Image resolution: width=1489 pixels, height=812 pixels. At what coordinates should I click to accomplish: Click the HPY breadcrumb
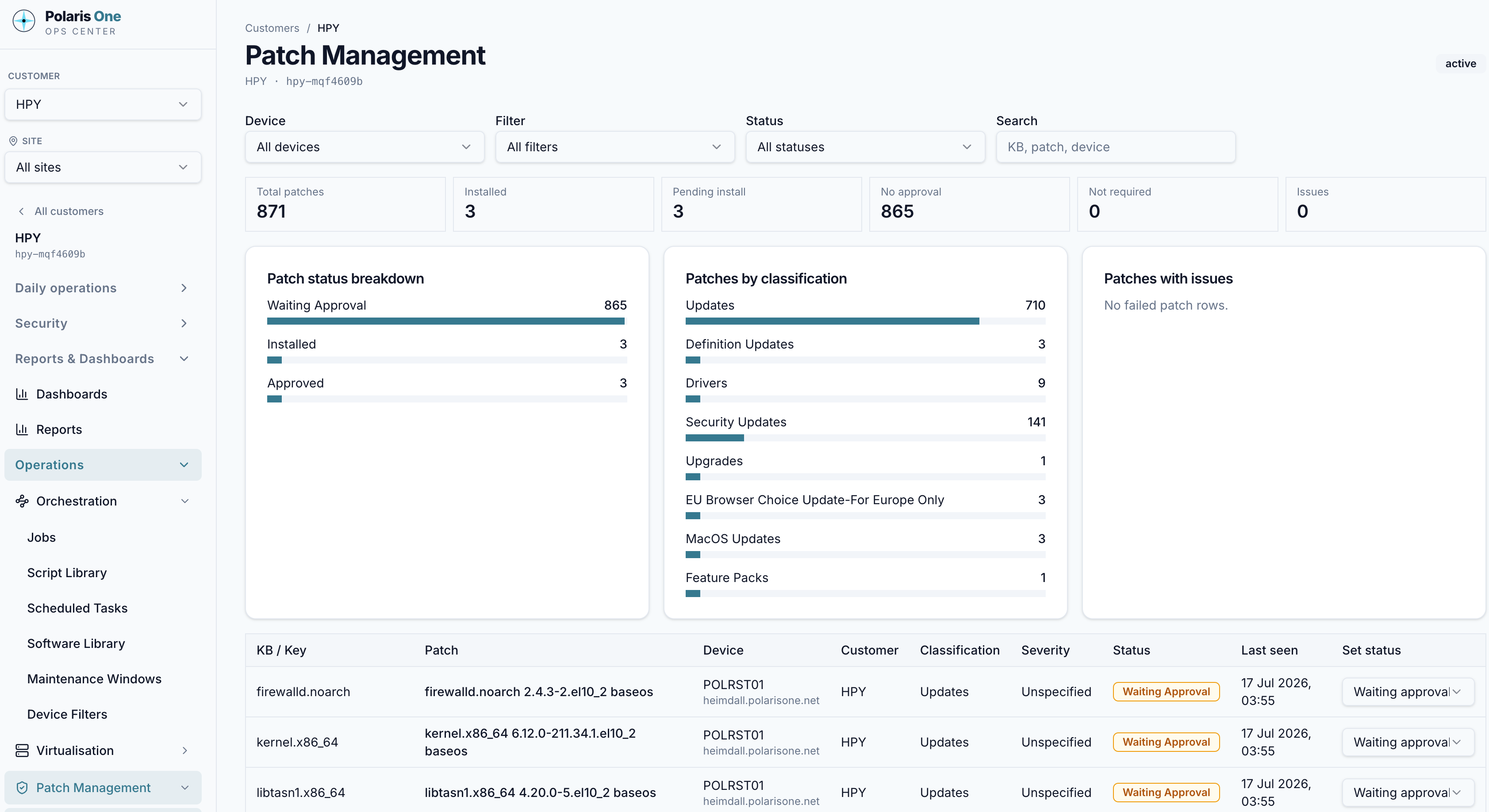(328, 28)
